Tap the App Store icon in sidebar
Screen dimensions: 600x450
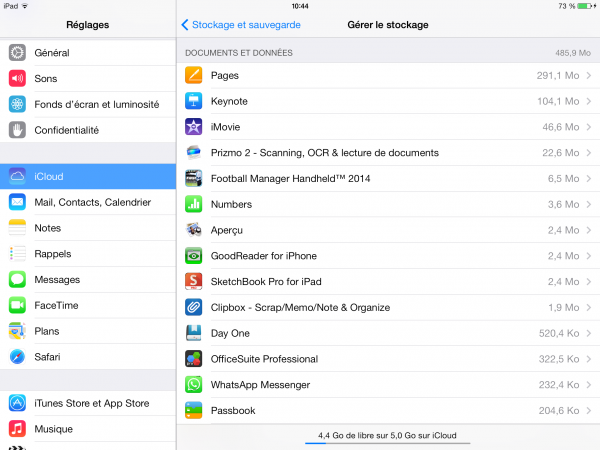pyautogui.click(x=17, y=403)
